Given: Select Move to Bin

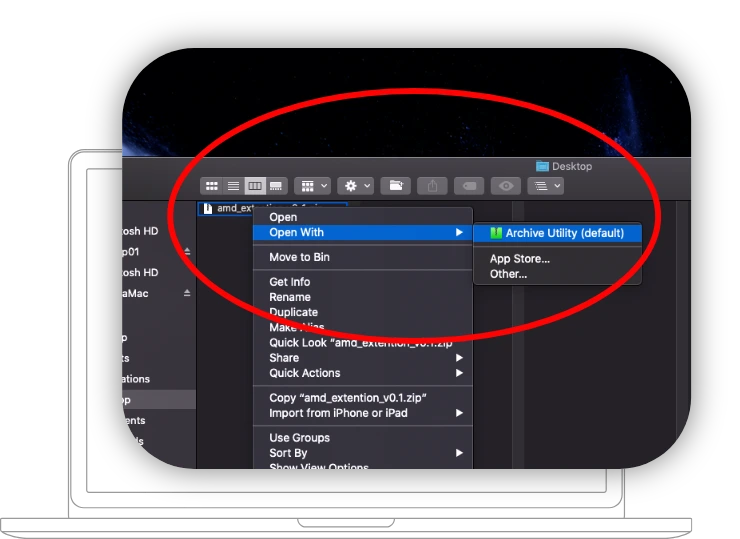Looking at the screenshot, I should [363, 257].
